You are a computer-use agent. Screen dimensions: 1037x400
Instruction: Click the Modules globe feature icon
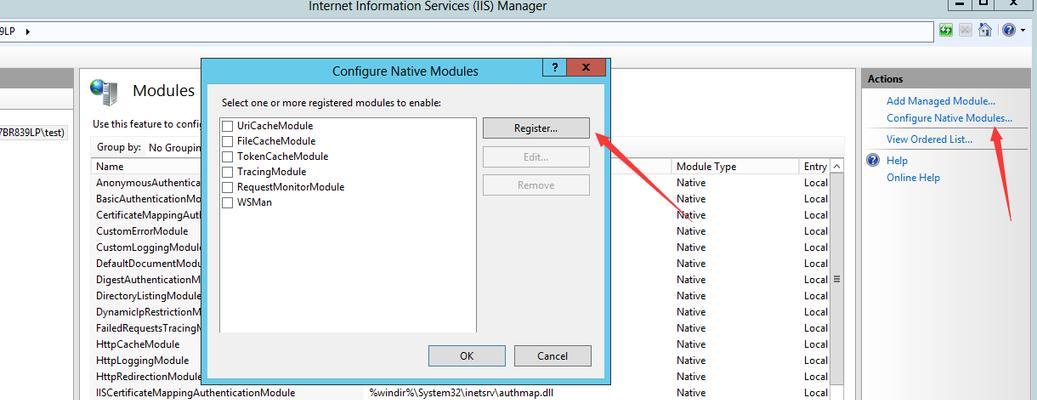click(104, 92)
